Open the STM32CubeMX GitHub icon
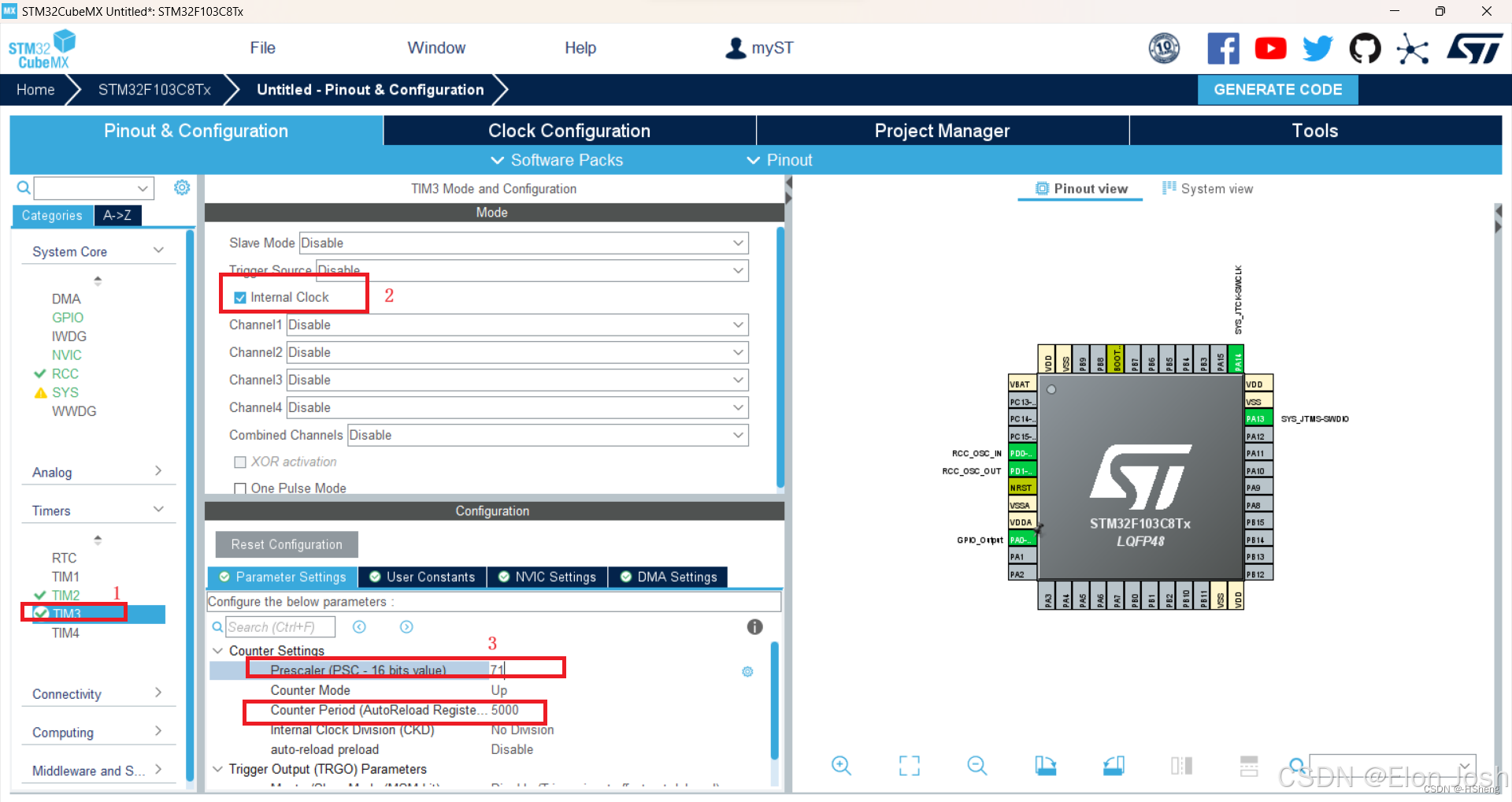Screen dimensions: 1512x802 pyautogui.click(x=1365, y=48)
